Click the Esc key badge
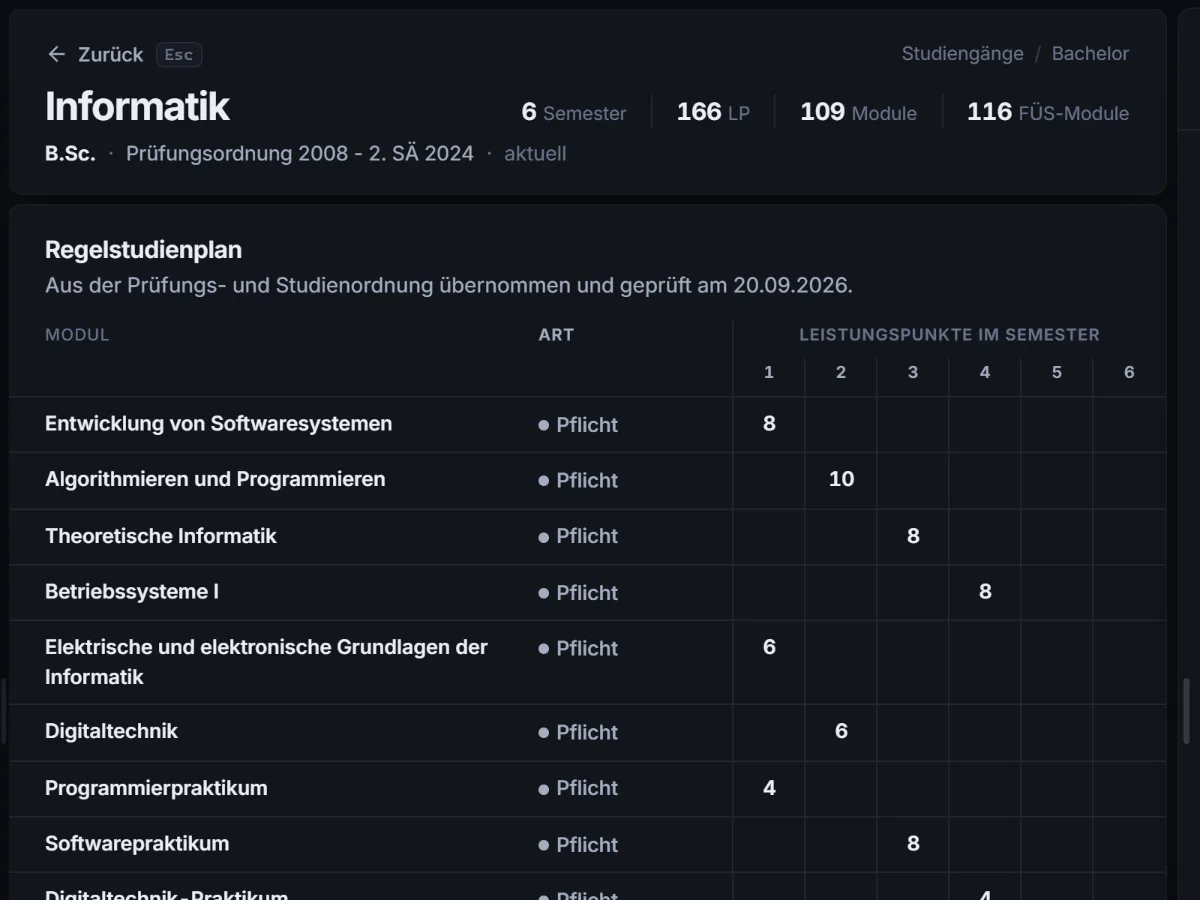This screenshot has height=900, width=1200. [179, 54]
